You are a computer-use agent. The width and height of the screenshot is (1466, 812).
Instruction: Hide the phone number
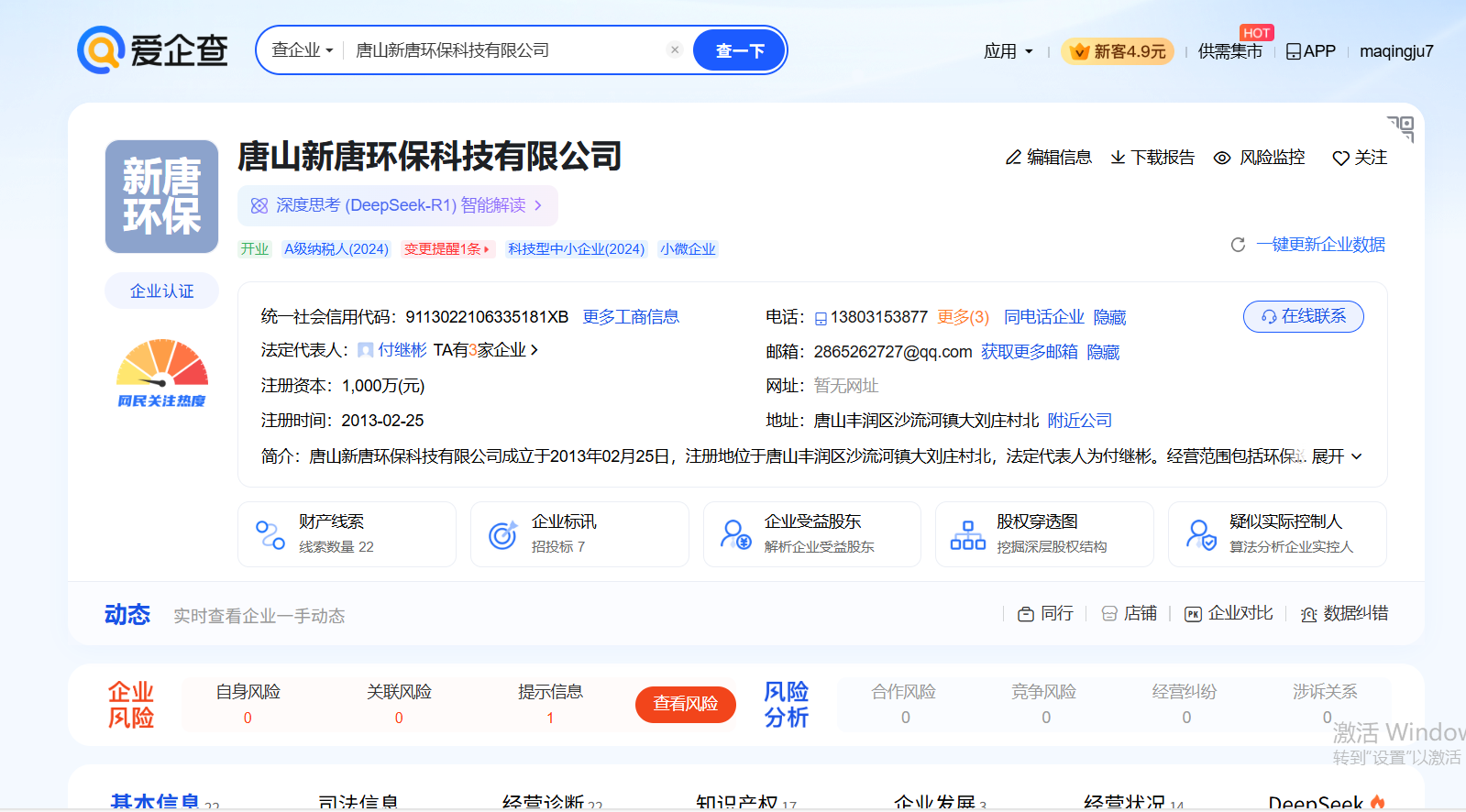(x=1109, y=317)
